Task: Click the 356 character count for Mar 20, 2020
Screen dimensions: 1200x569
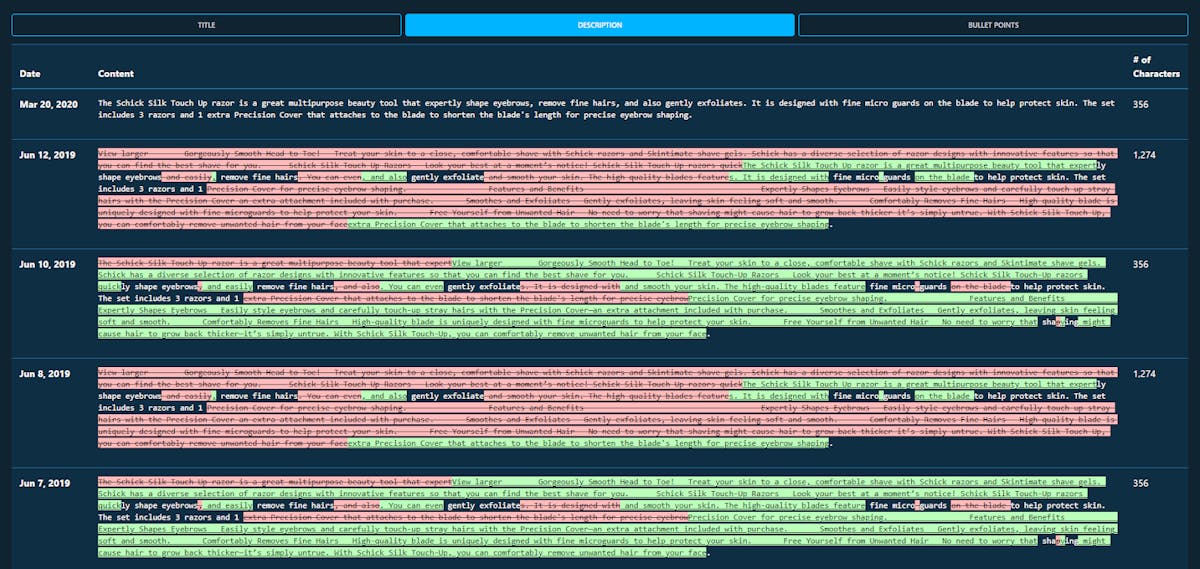Action: pos(1141,103)
